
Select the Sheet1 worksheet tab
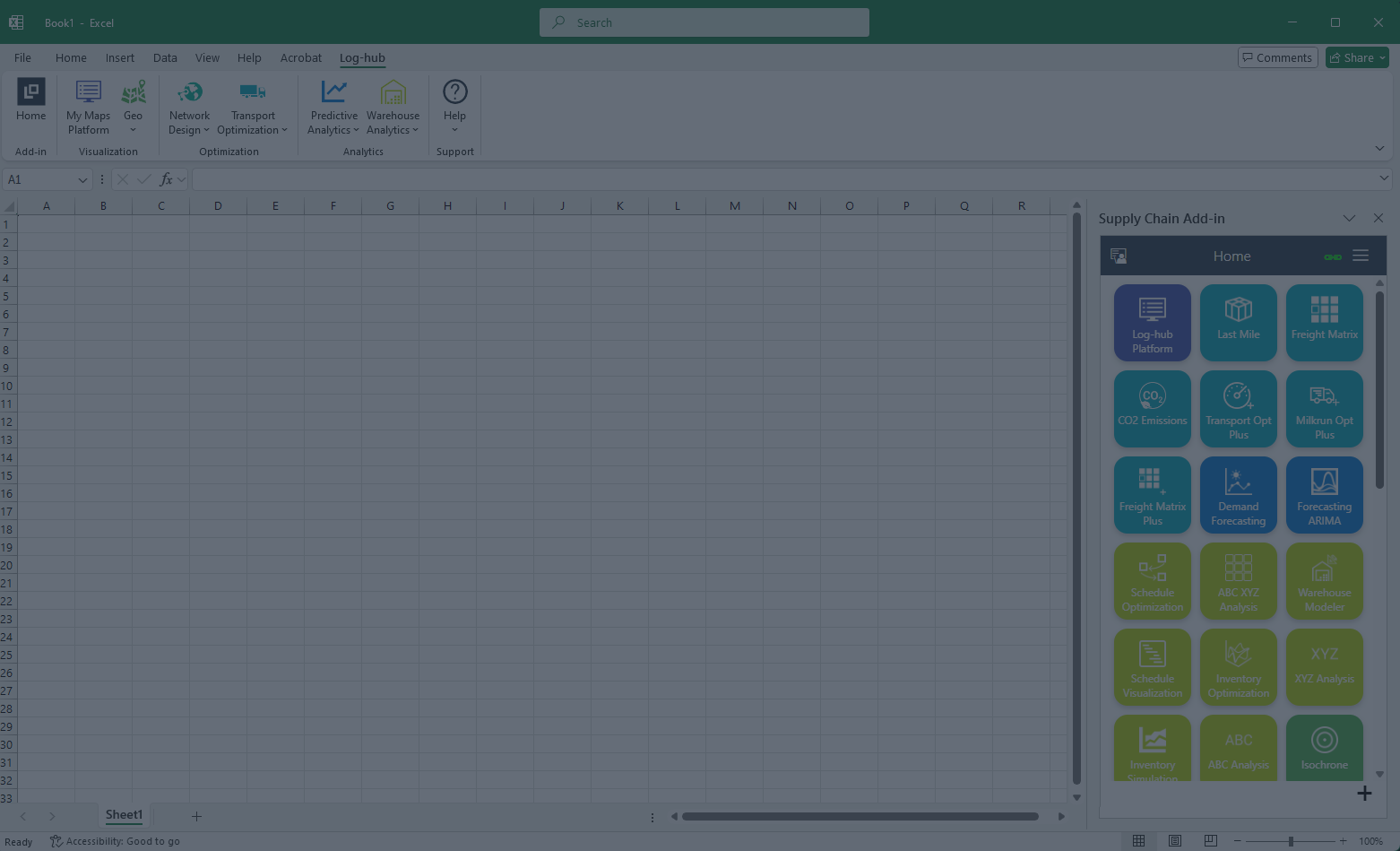coord(124,815)
